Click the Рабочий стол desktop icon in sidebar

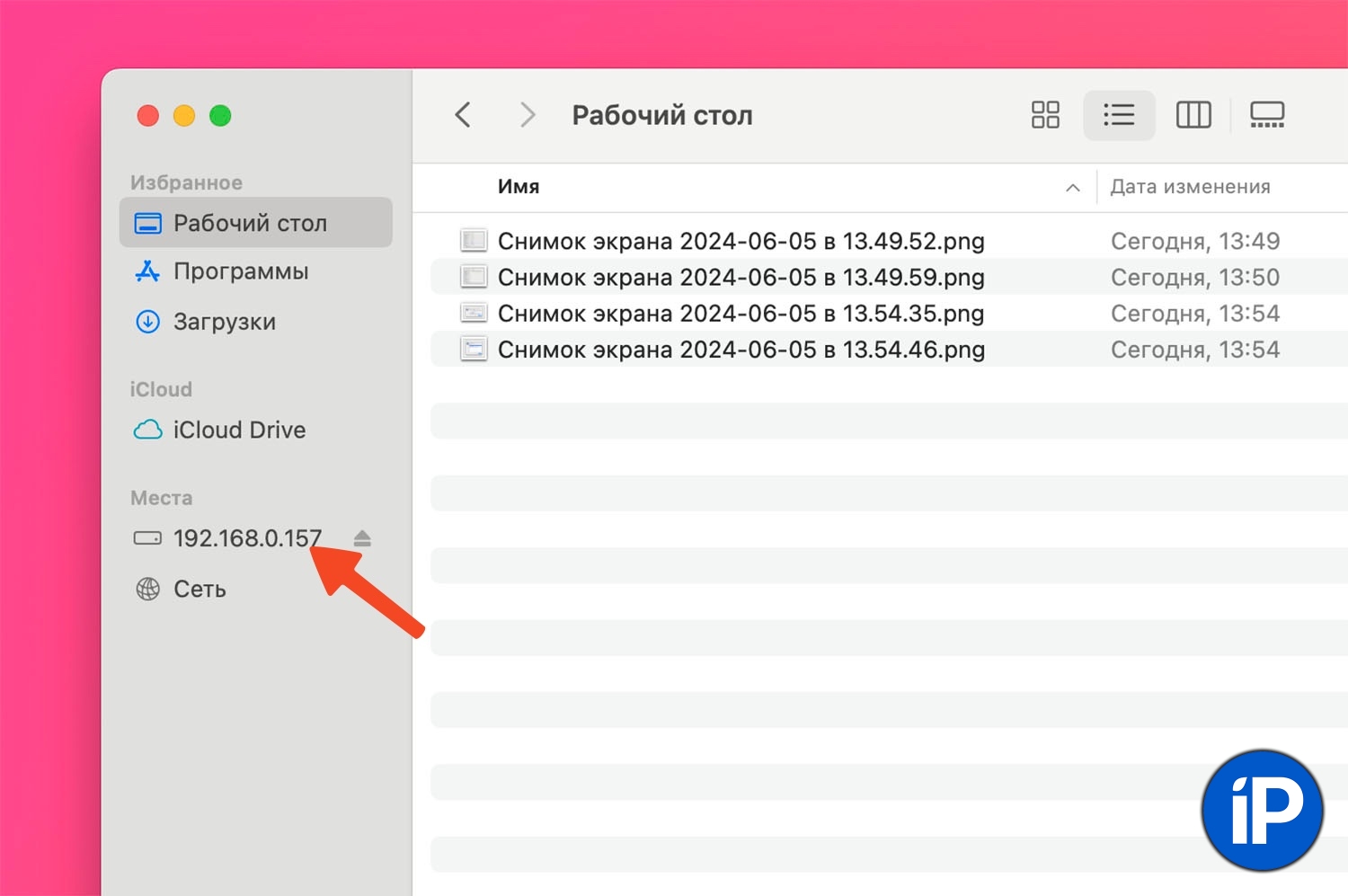147,223
